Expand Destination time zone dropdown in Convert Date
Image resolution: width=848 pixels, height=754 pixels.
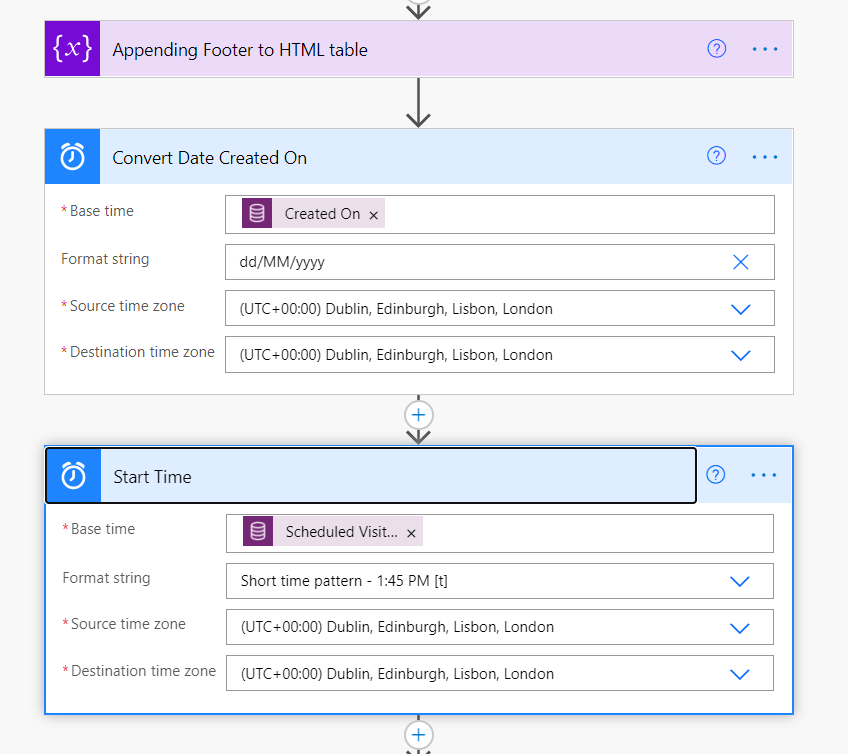point(740,355)
